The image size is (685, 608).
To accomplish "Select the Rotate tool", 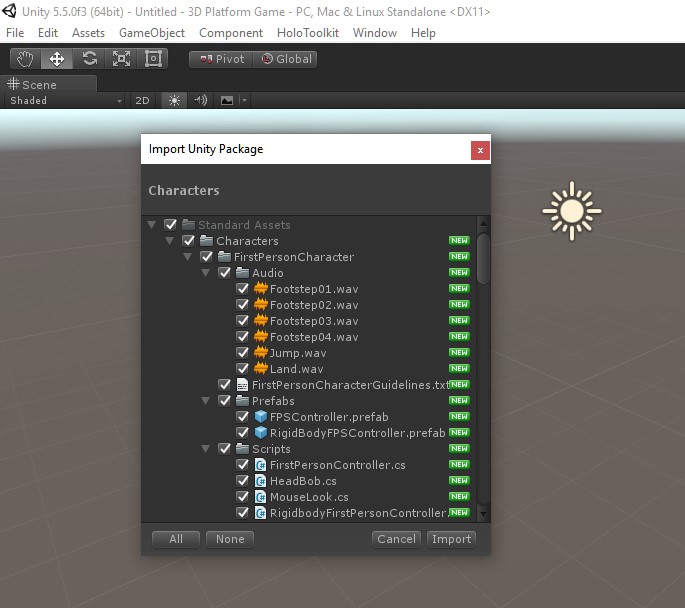I will point(90,59).
